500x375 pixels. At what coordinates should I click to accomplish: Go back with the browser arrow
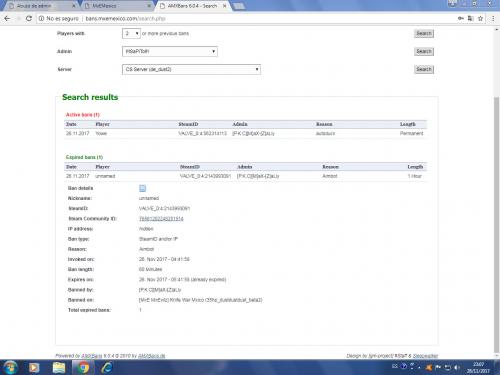click(7, 18)
